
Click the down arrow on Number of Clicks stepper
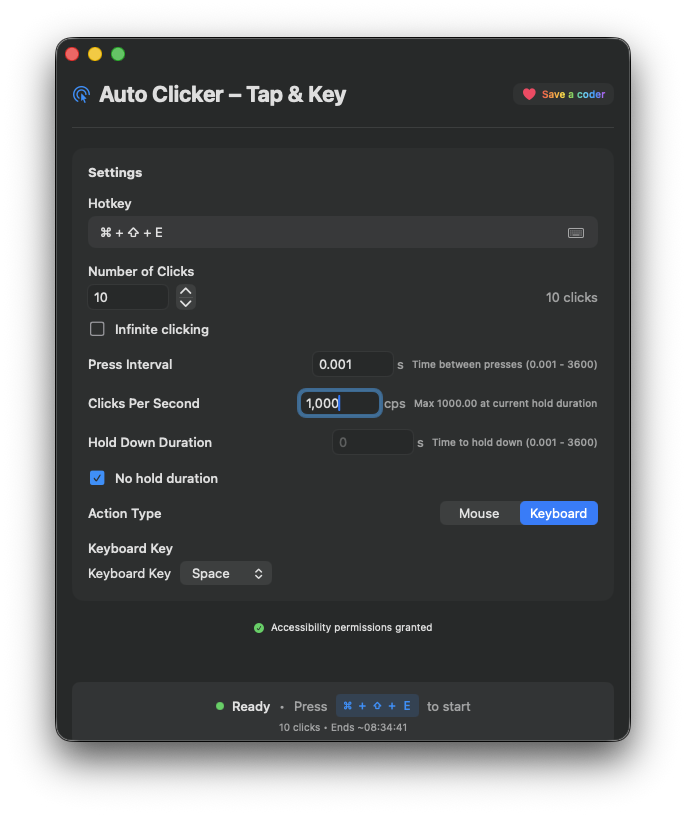(x=185, y=302)
